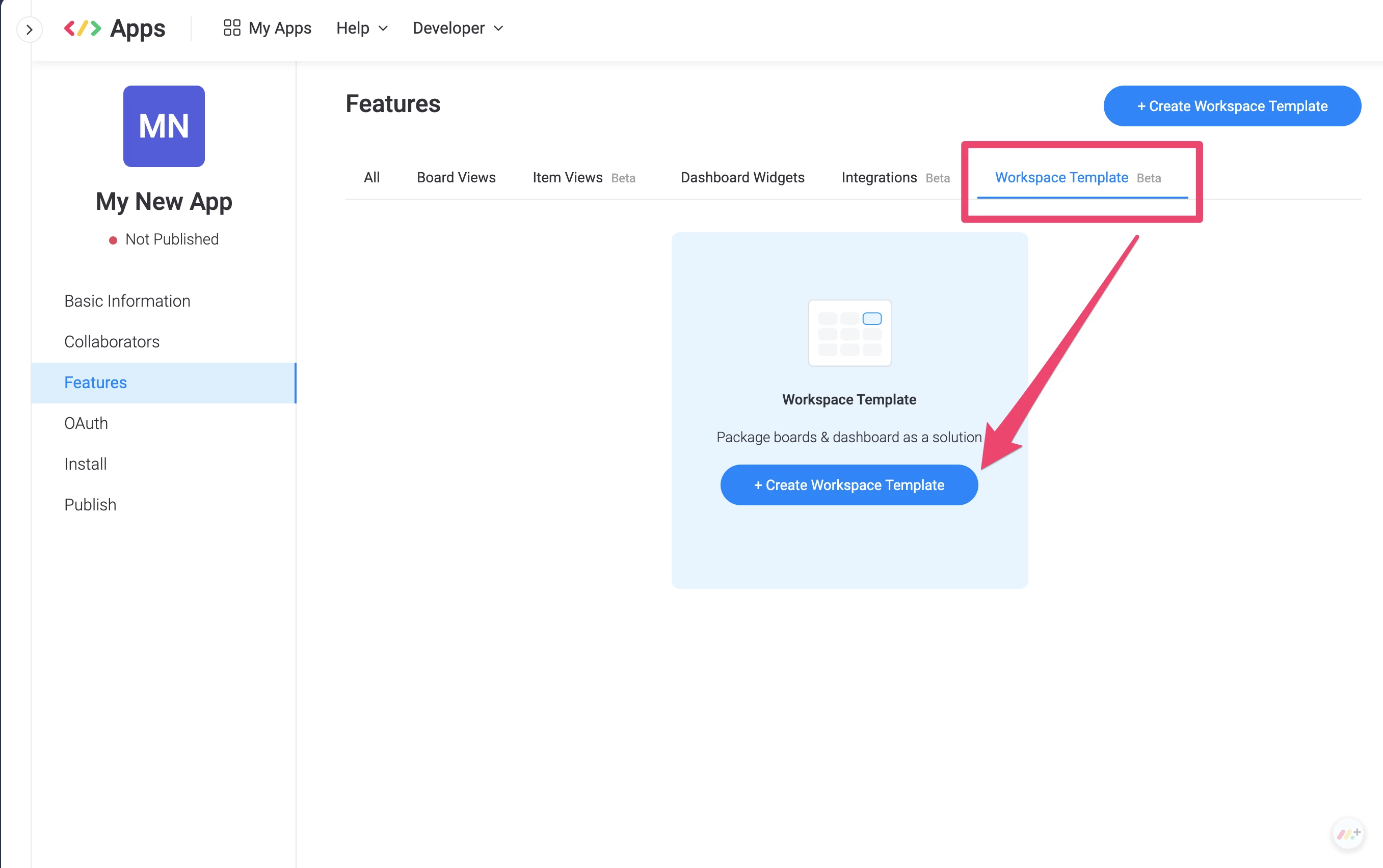The width and height of the screenshot is (1383, 868).
Task: Click the Workspace Template card illustration
Action: tap(849, 333)
